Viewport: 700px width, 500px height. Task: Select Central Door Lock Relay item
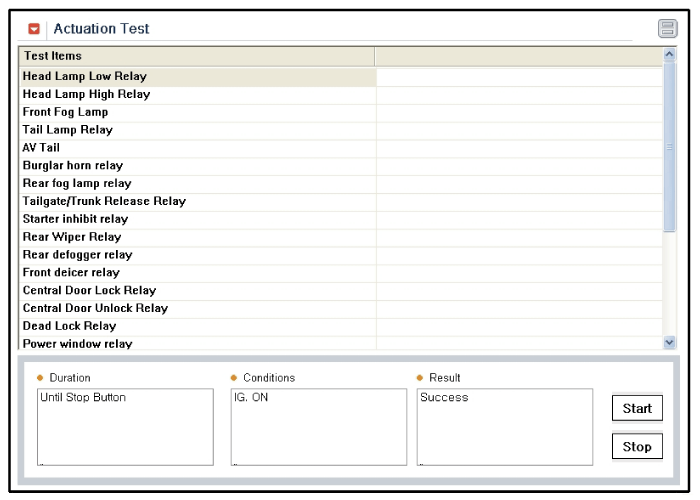tap(198, 291)
